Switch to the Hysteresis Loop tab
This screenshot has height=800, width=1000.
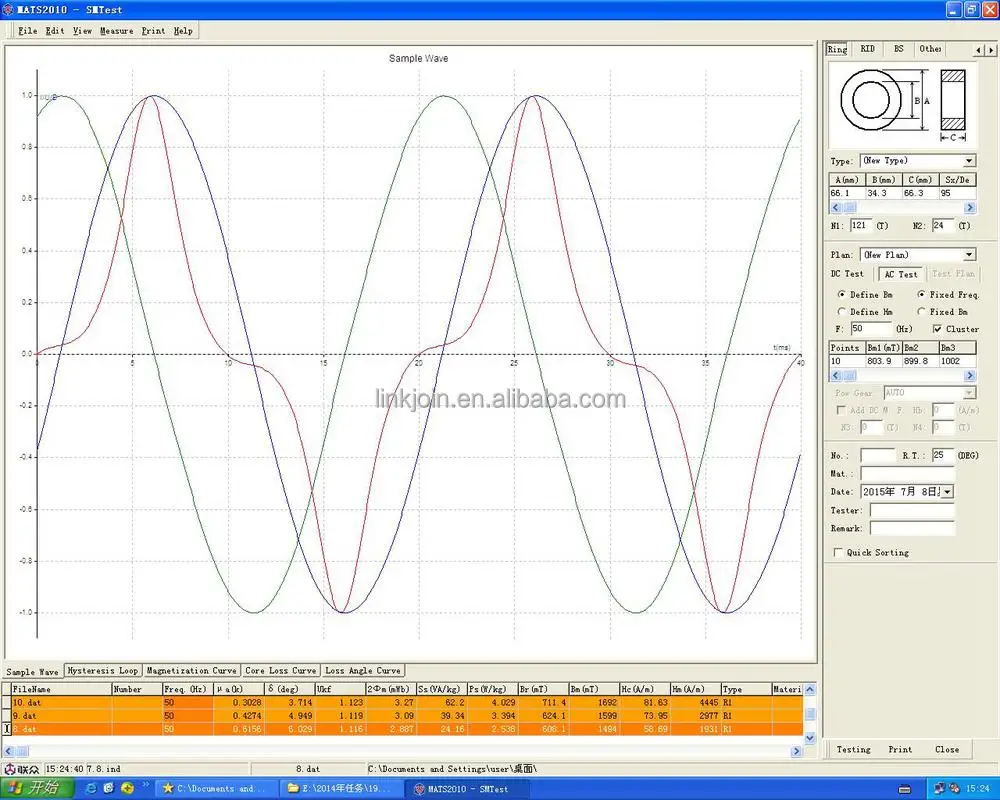(101, 670)
